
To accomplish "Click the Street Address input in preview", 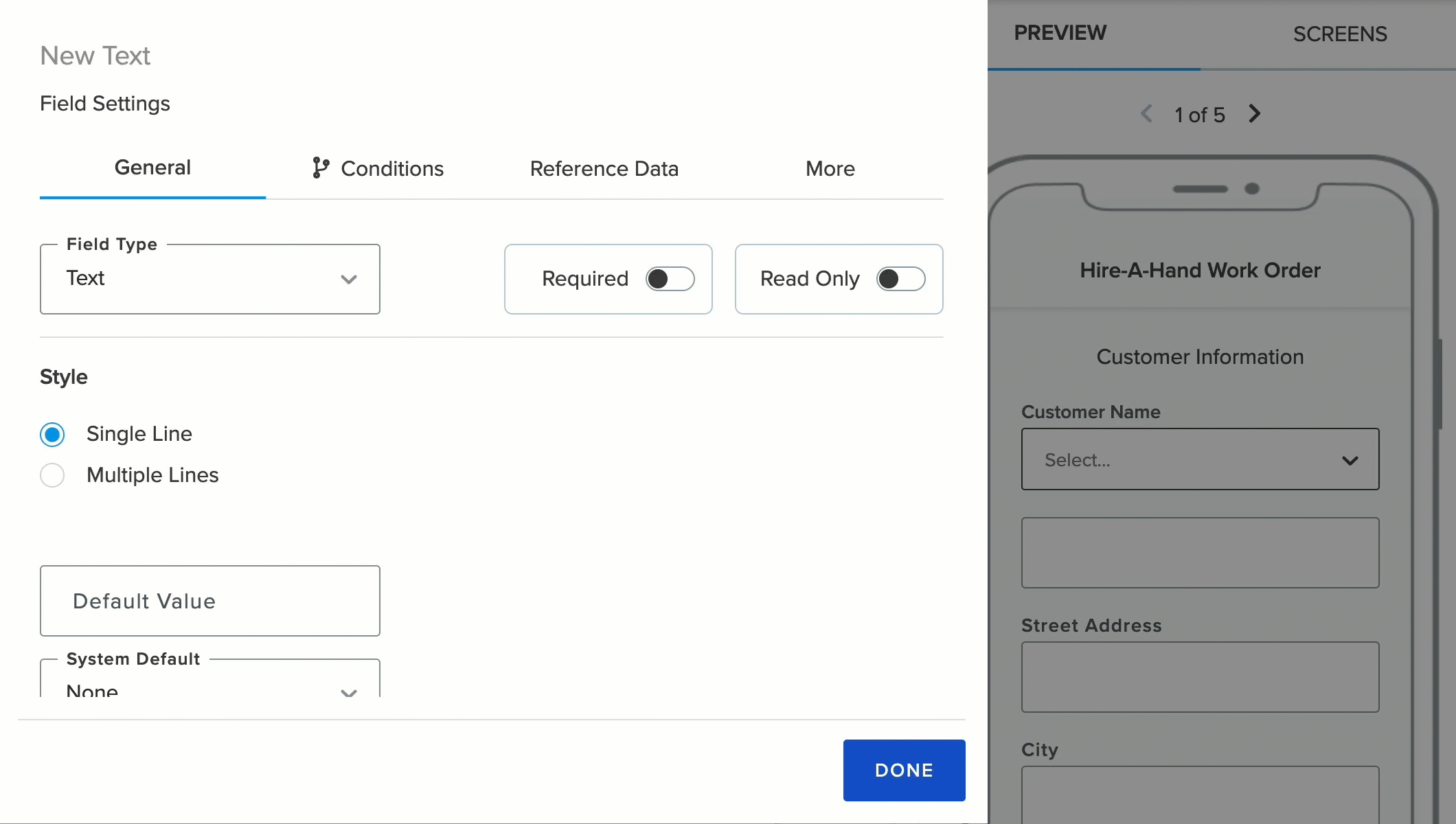I will point(1199,677).
